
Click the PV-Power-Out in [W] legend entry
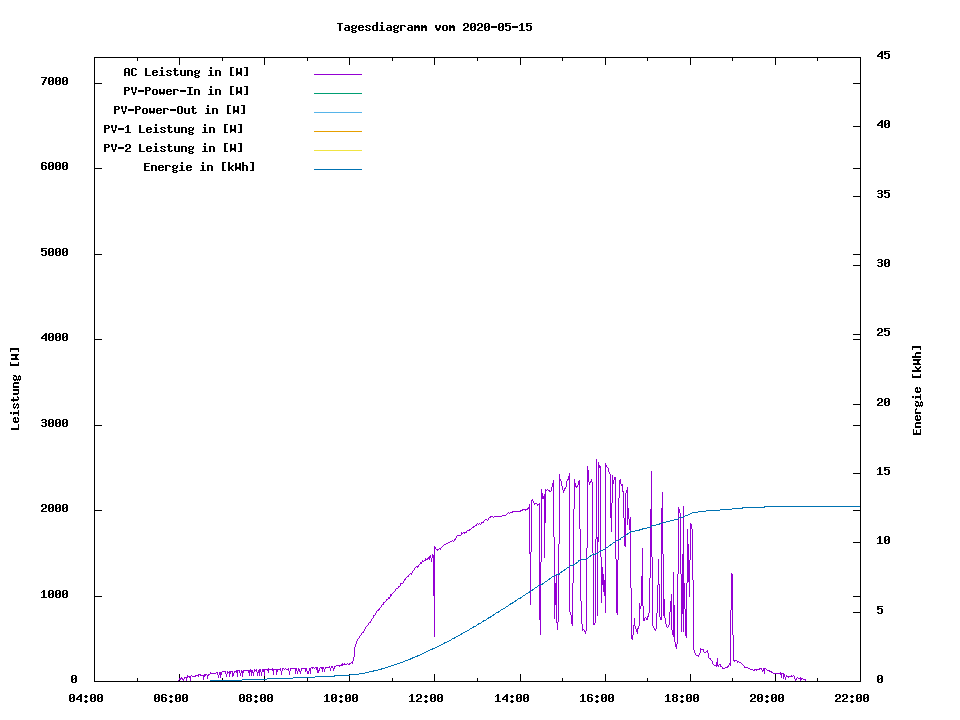(x=180, y=110)
